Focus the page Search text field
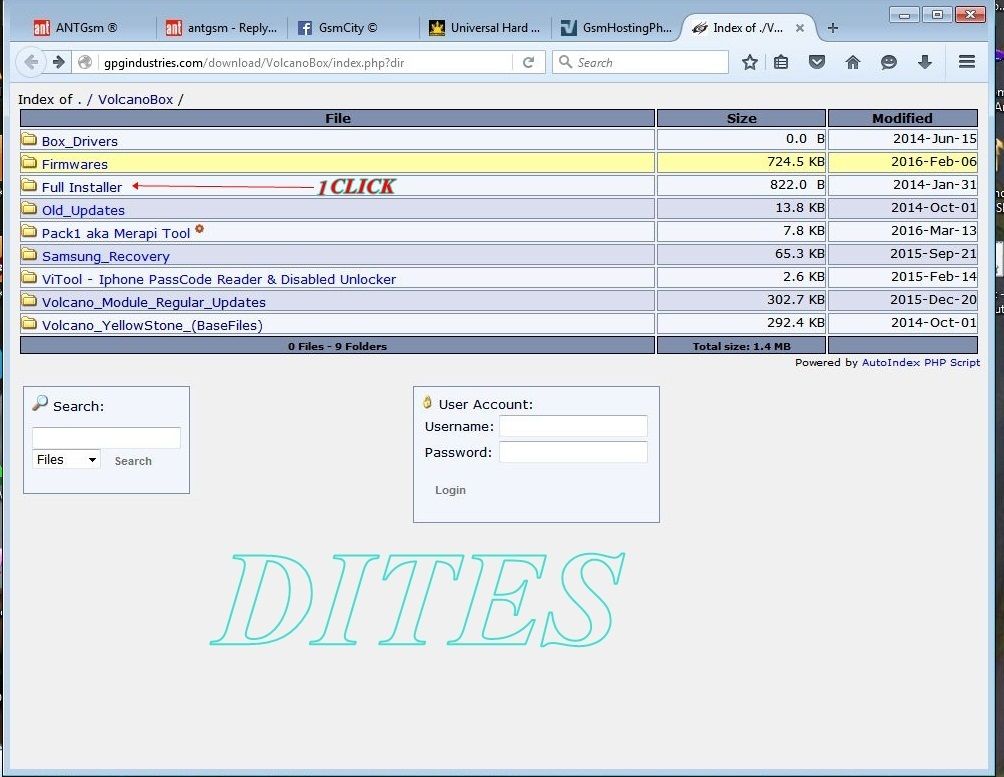Viewport: 1004px width, 777px height. pyautogui.click(x=106, y=438)
